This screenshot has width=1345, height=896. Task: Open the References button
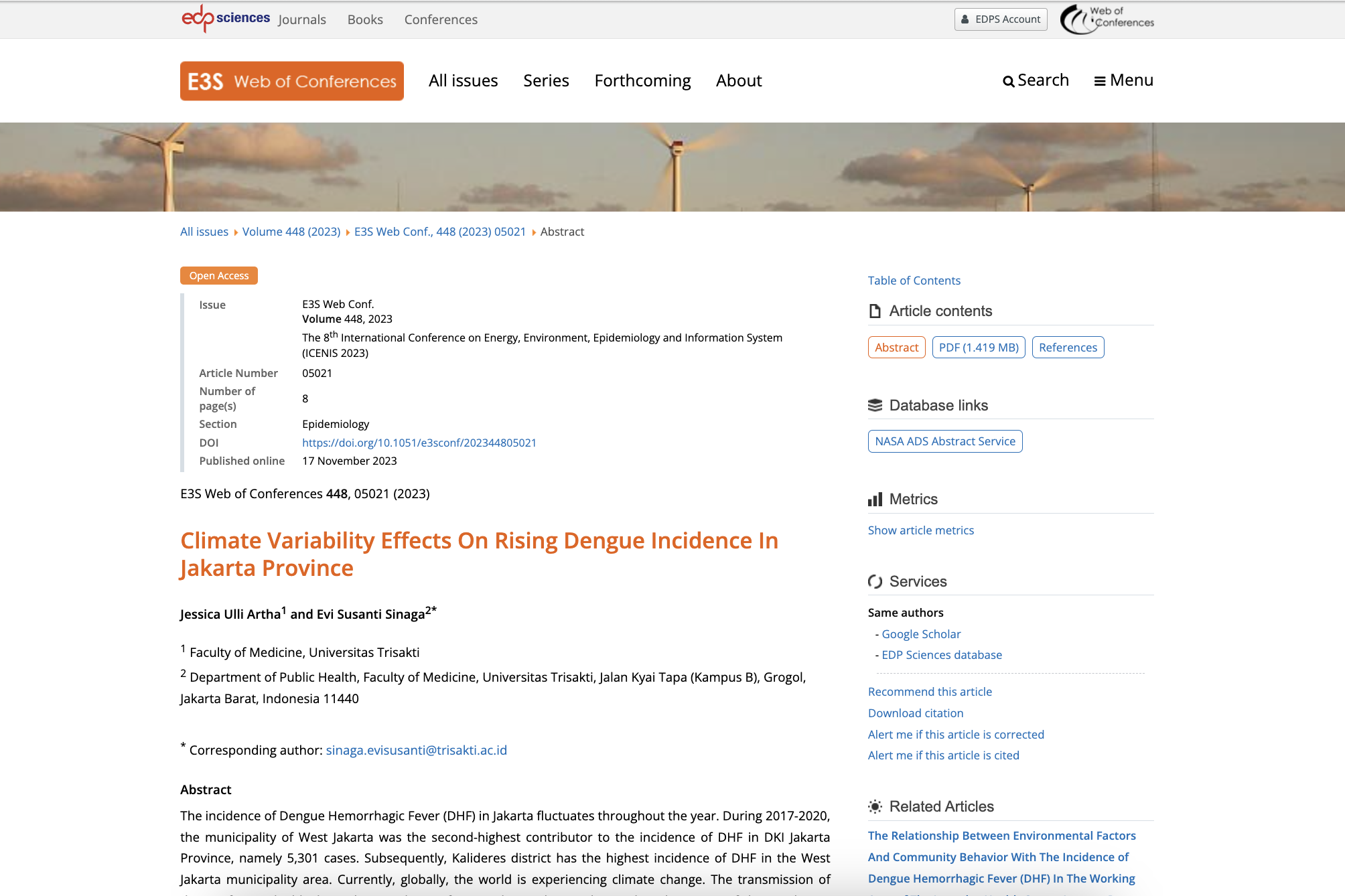tap(1068, 348)
